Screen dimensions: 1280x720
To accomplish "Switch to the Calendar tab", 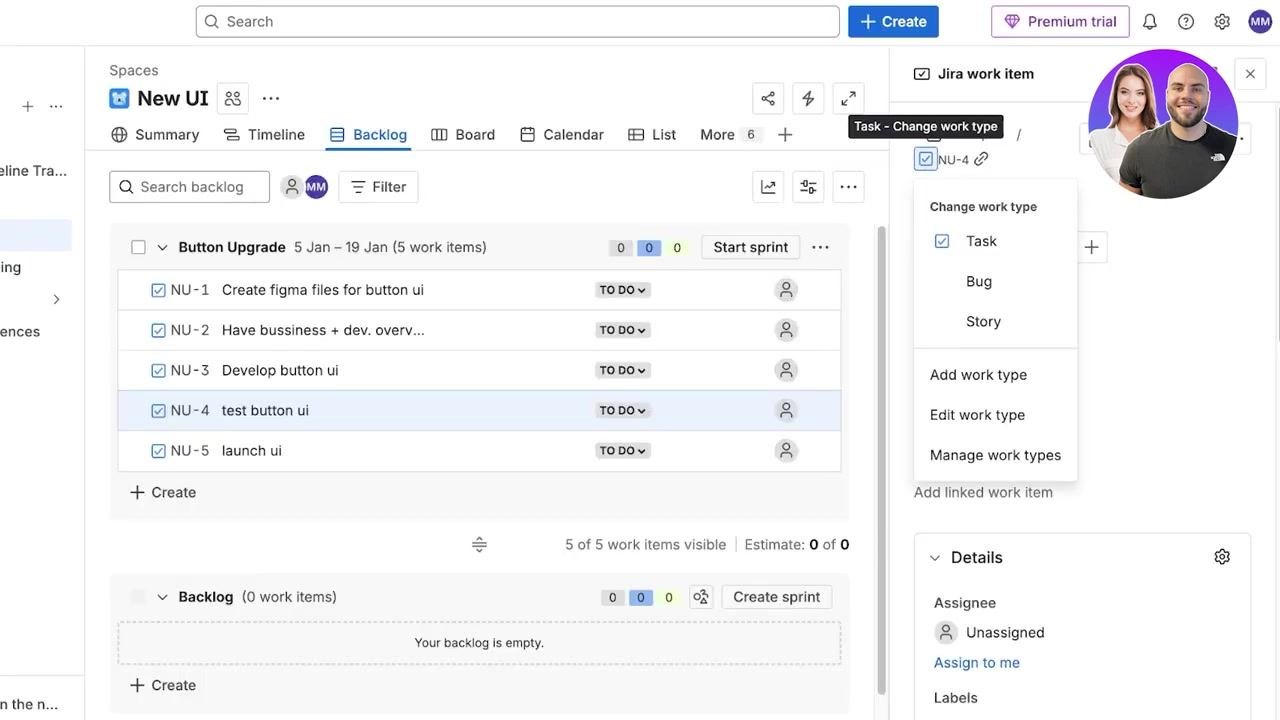I will click(x=562, y=134).
